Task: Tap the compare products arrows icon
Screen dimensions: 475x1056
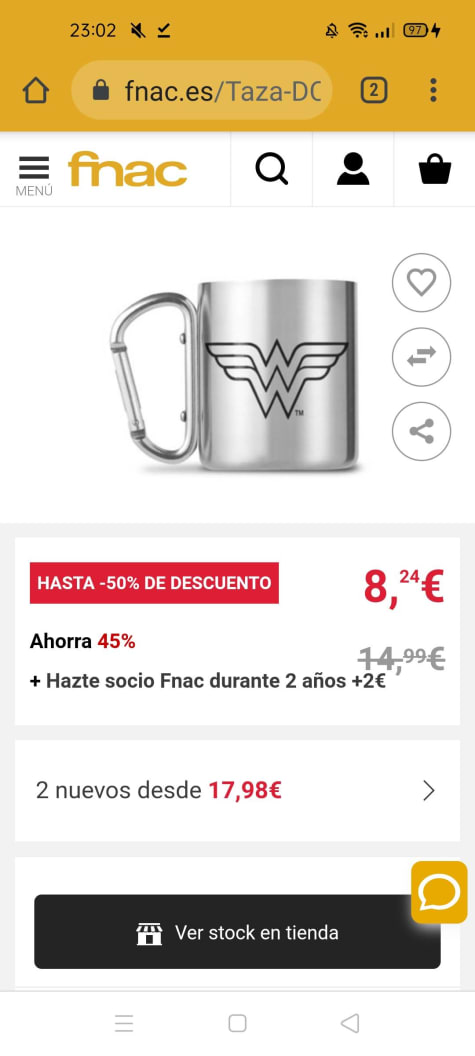Action: (422, 357)
